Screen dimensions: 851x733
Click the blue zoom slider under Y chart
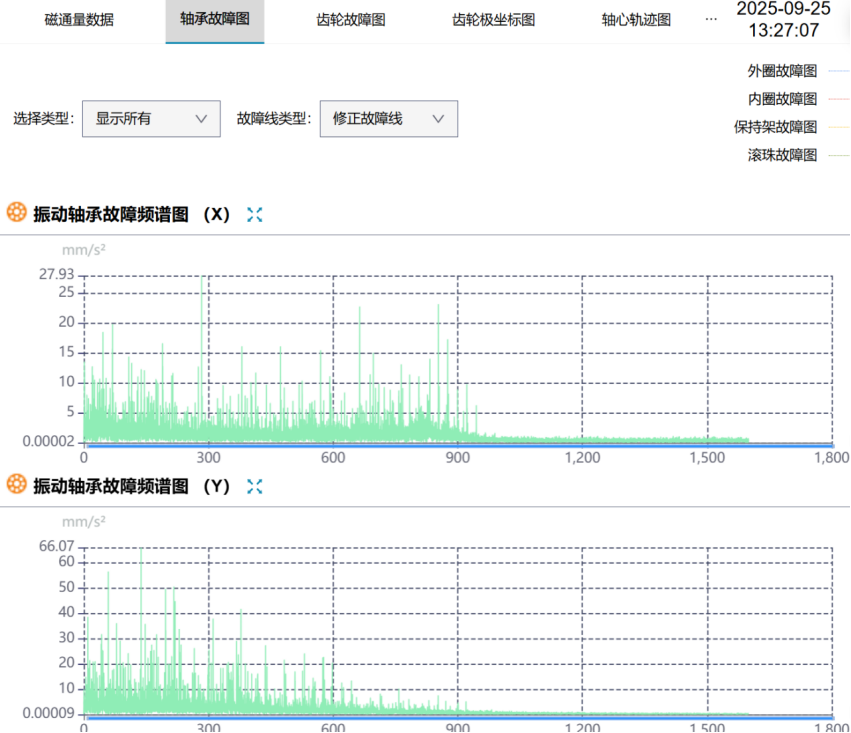tap(459, 718)
